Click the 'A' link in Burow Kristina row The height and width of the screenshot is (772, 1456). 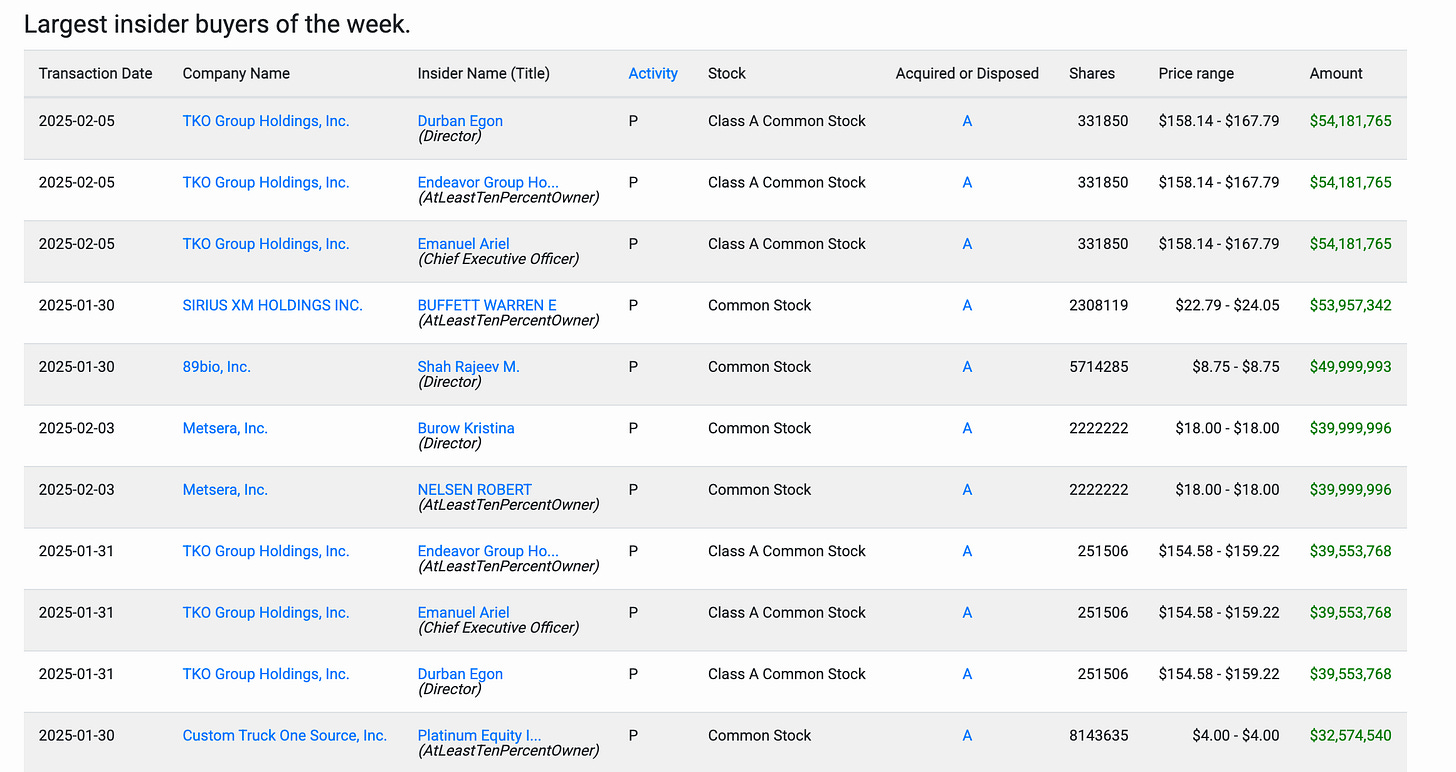[967, 428]
